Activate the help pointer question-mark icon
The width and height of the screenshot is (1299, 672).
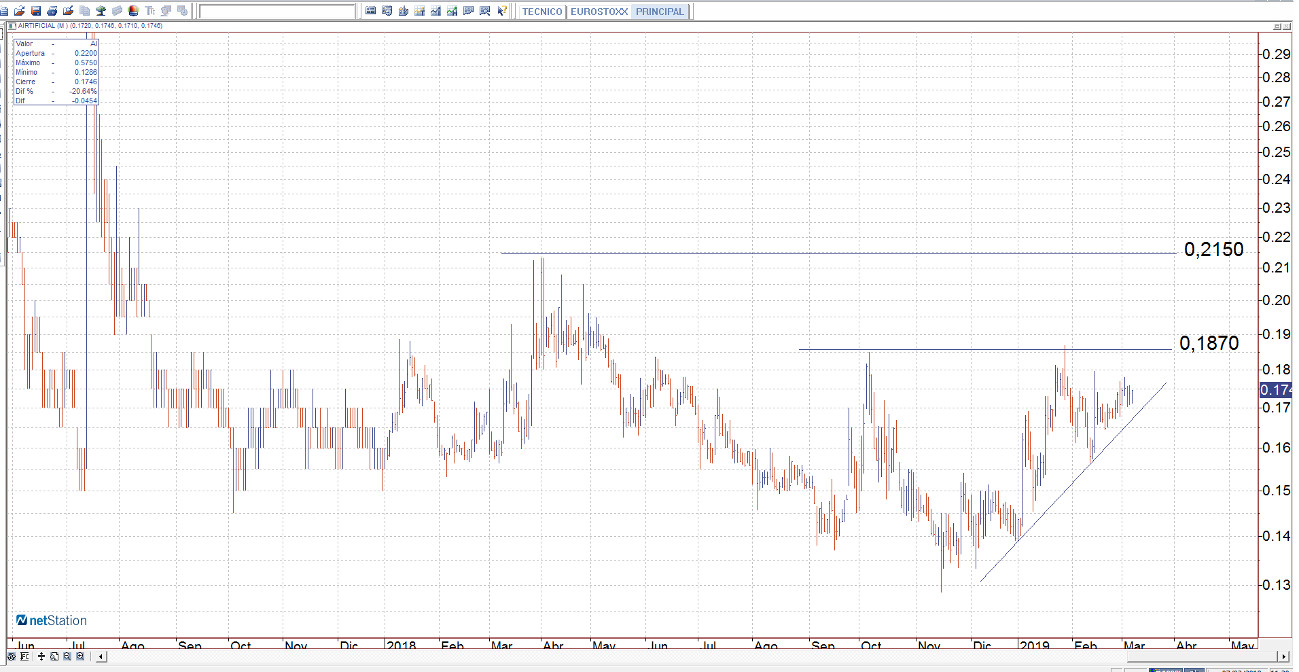coord(502,11)
